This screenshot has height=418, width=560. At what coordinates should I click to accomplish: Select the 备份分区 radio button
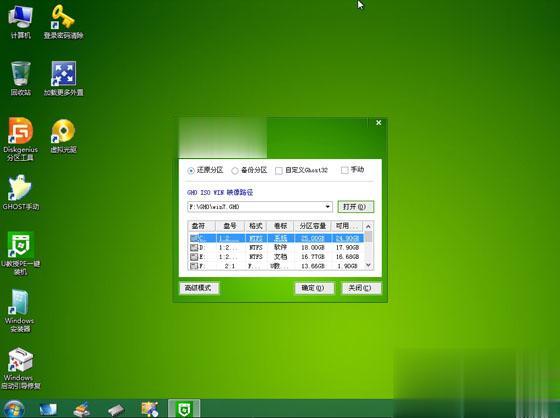(235, 171)
